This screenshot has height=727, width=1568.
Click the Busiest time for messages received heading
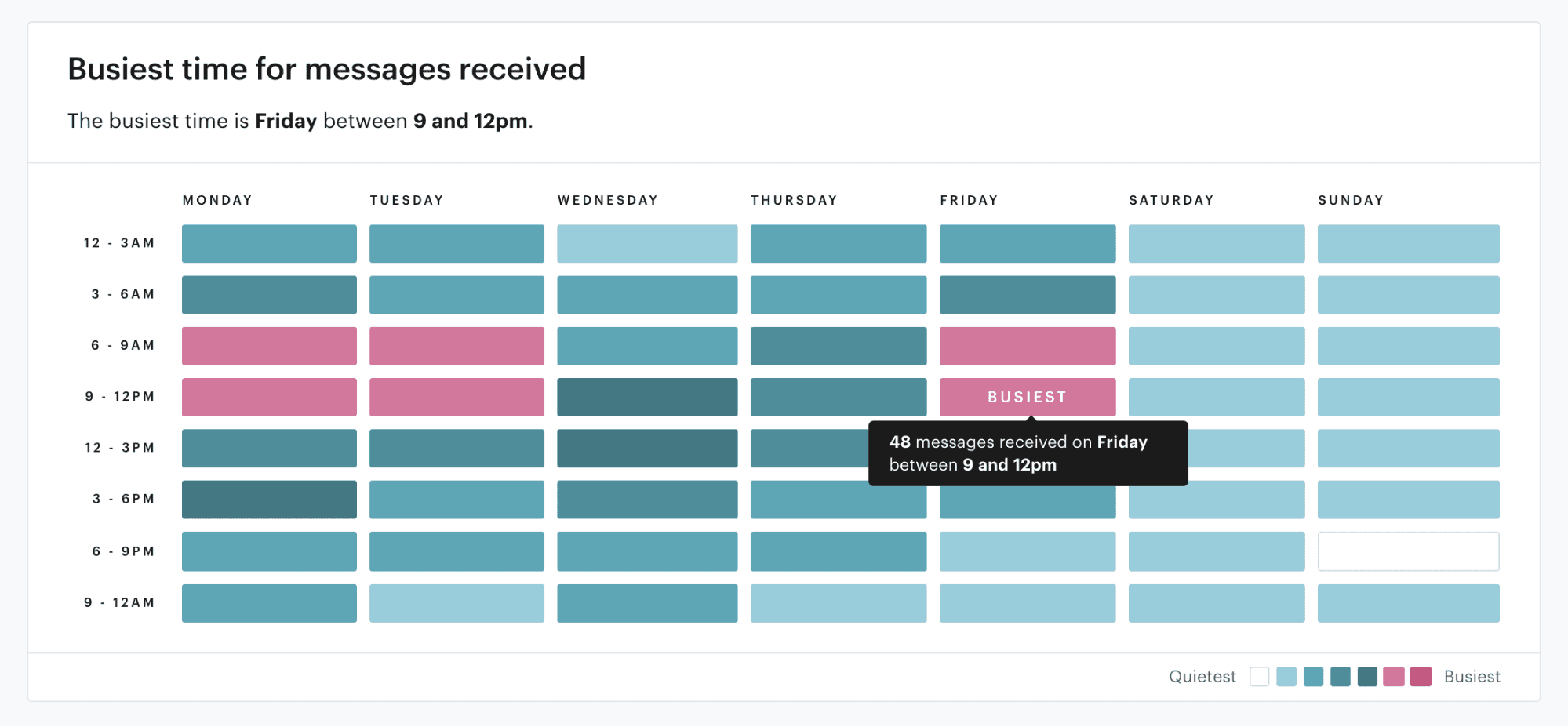click(x=326, y=69)
